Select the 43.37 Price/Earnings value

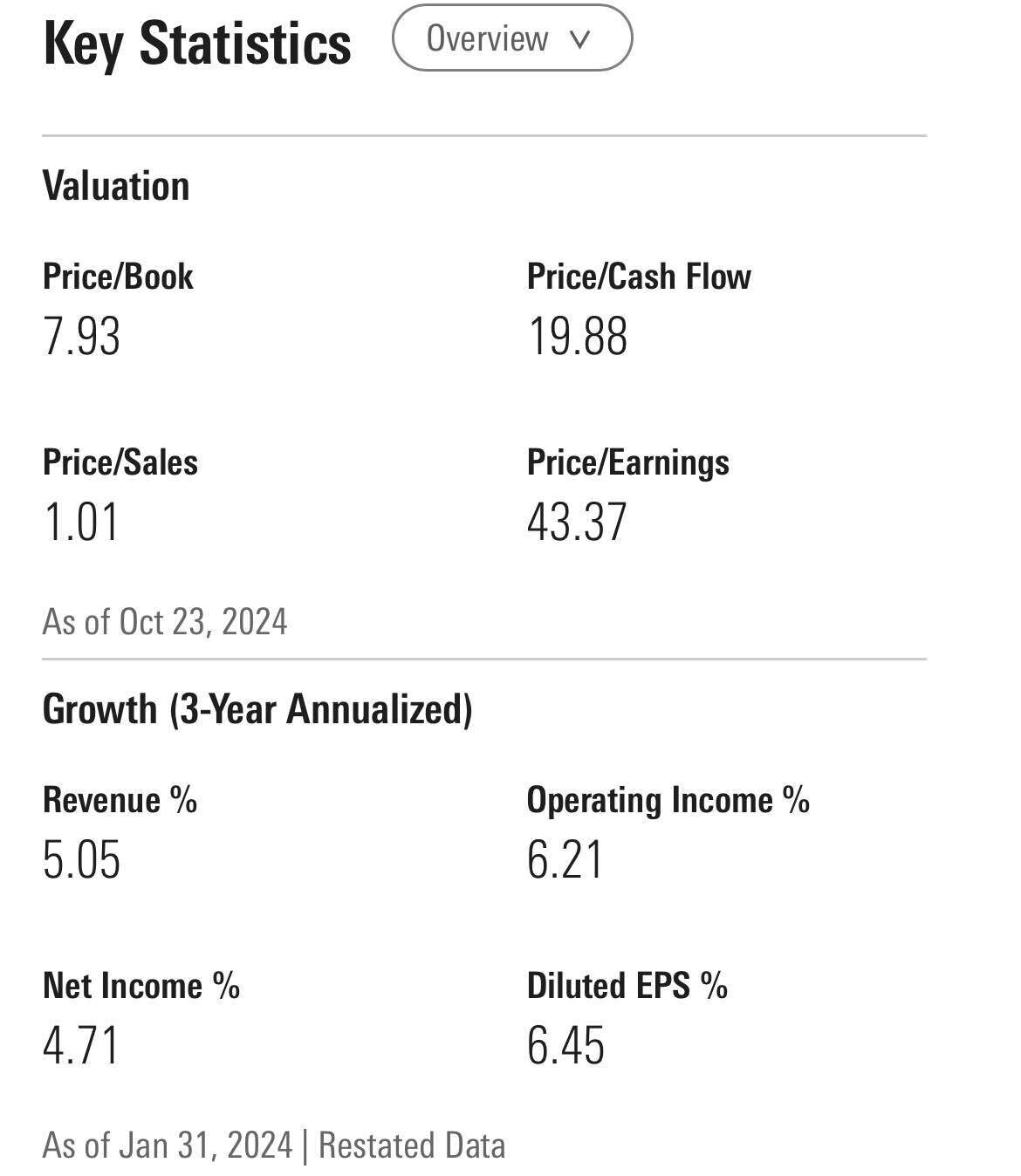pos(579,523)
